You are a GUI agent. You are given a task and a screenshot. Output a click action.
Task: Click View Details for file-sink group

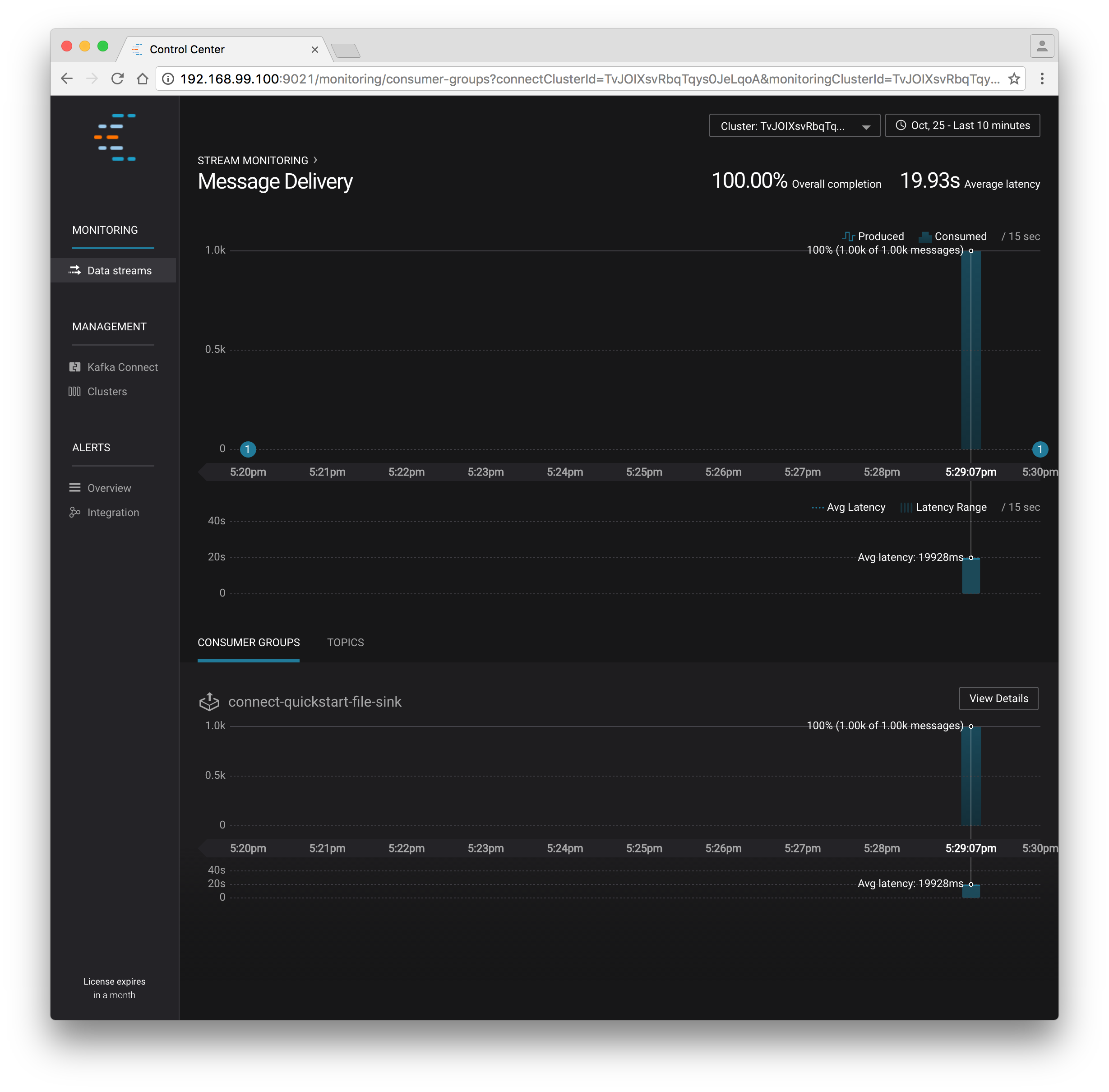[x=998, y=699]
